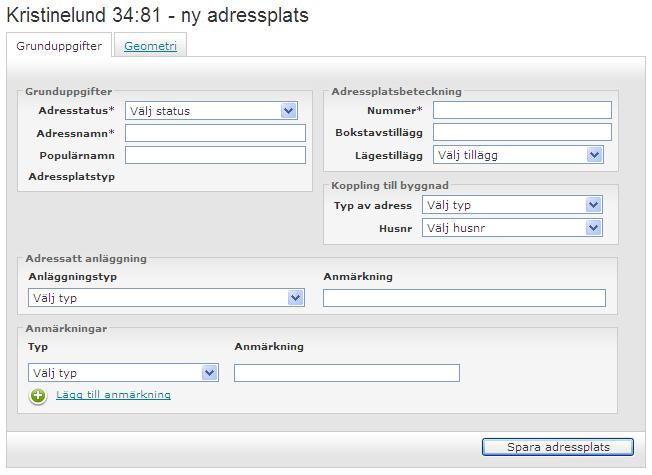
Task: Select the Grunduppgifter tab
Action: [59, 46]
